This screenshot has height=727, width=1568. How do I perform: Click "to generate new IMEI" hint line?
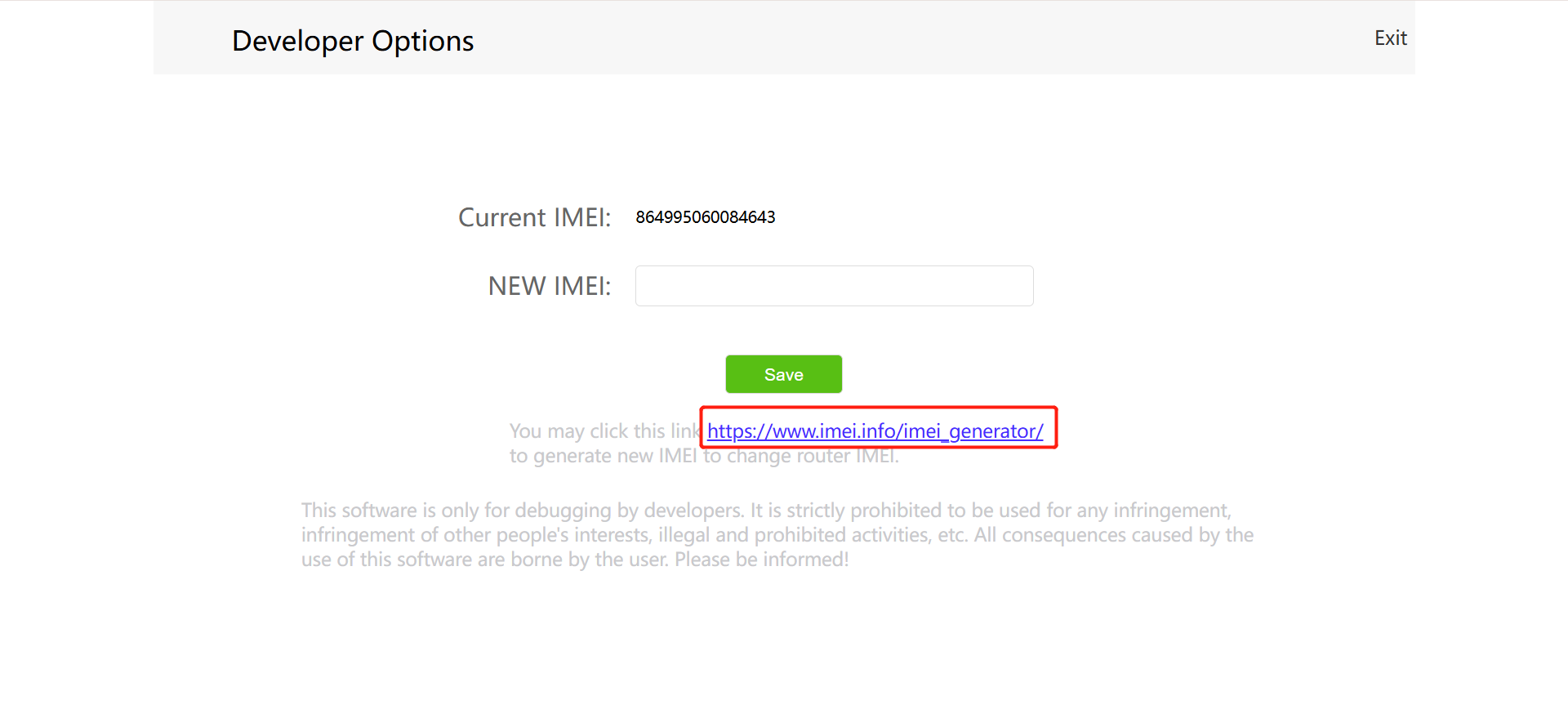pos(603,456)
